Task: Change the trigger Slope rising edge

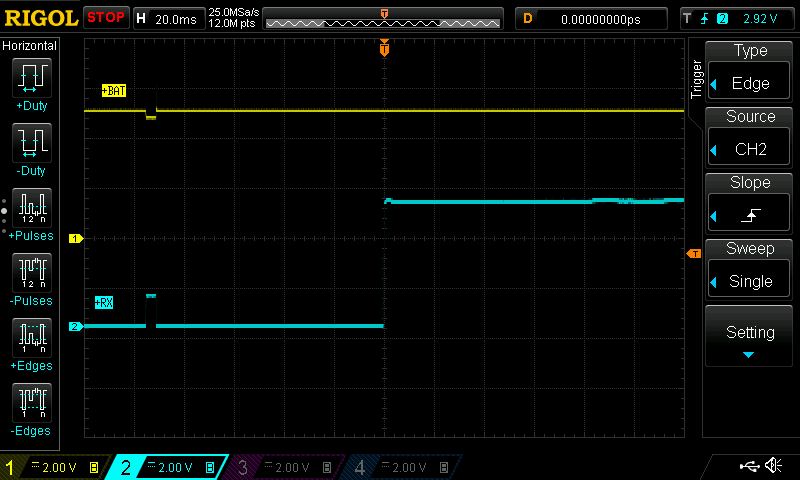Action: [750, 204]
